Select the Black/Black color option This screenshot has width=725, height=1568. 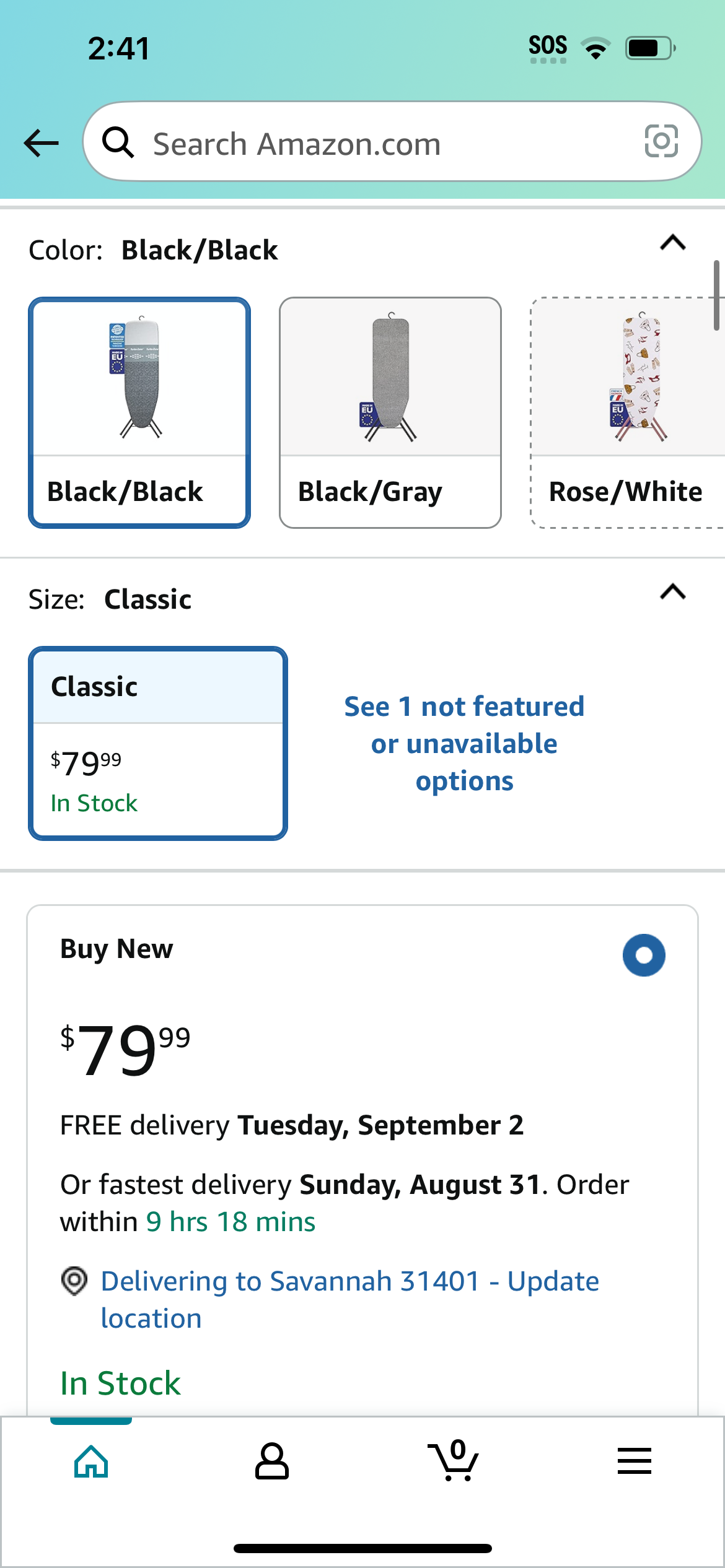pos(139,412)
